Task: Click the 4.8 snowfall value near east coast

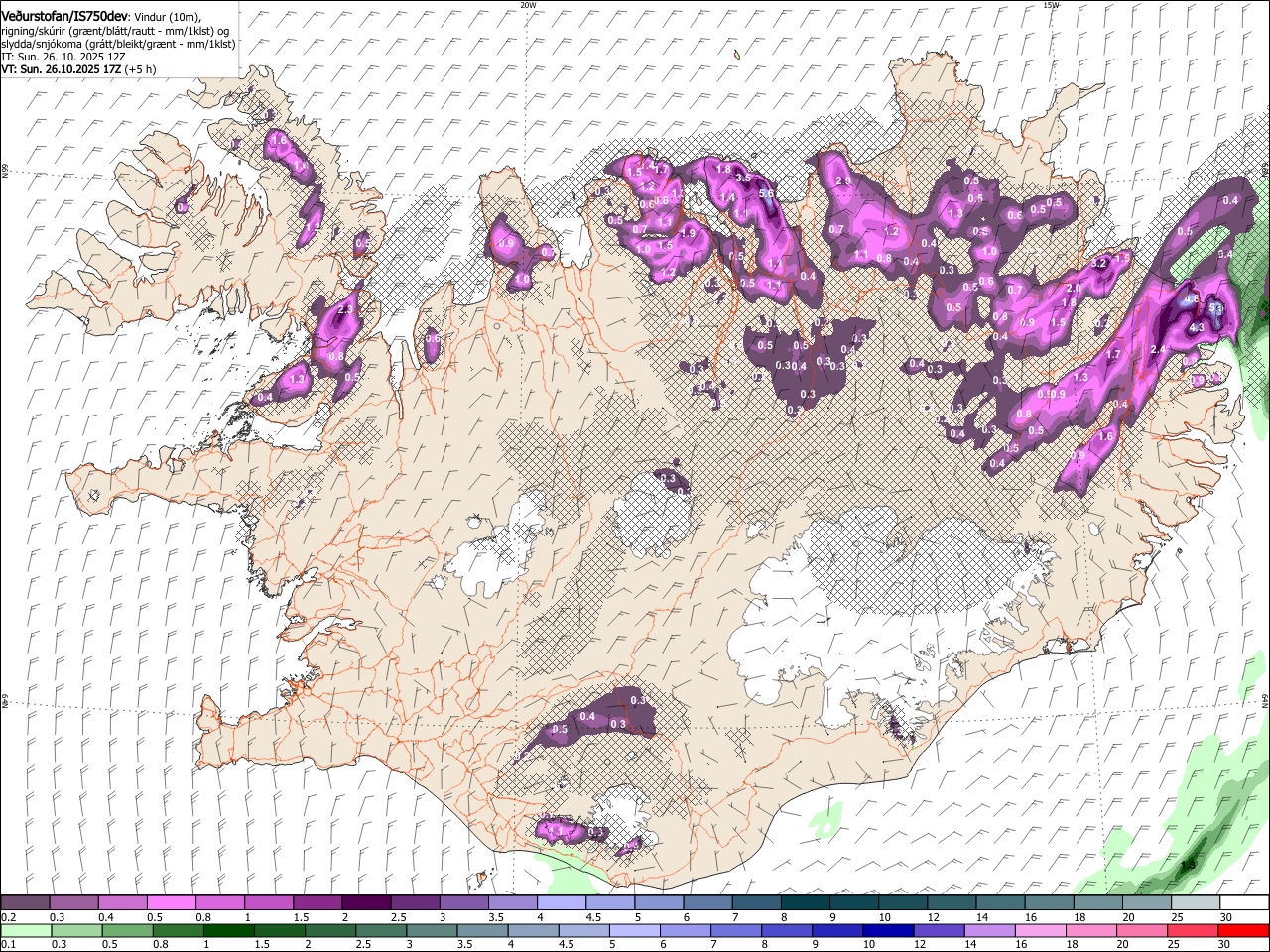Action: coord(1193,297)
